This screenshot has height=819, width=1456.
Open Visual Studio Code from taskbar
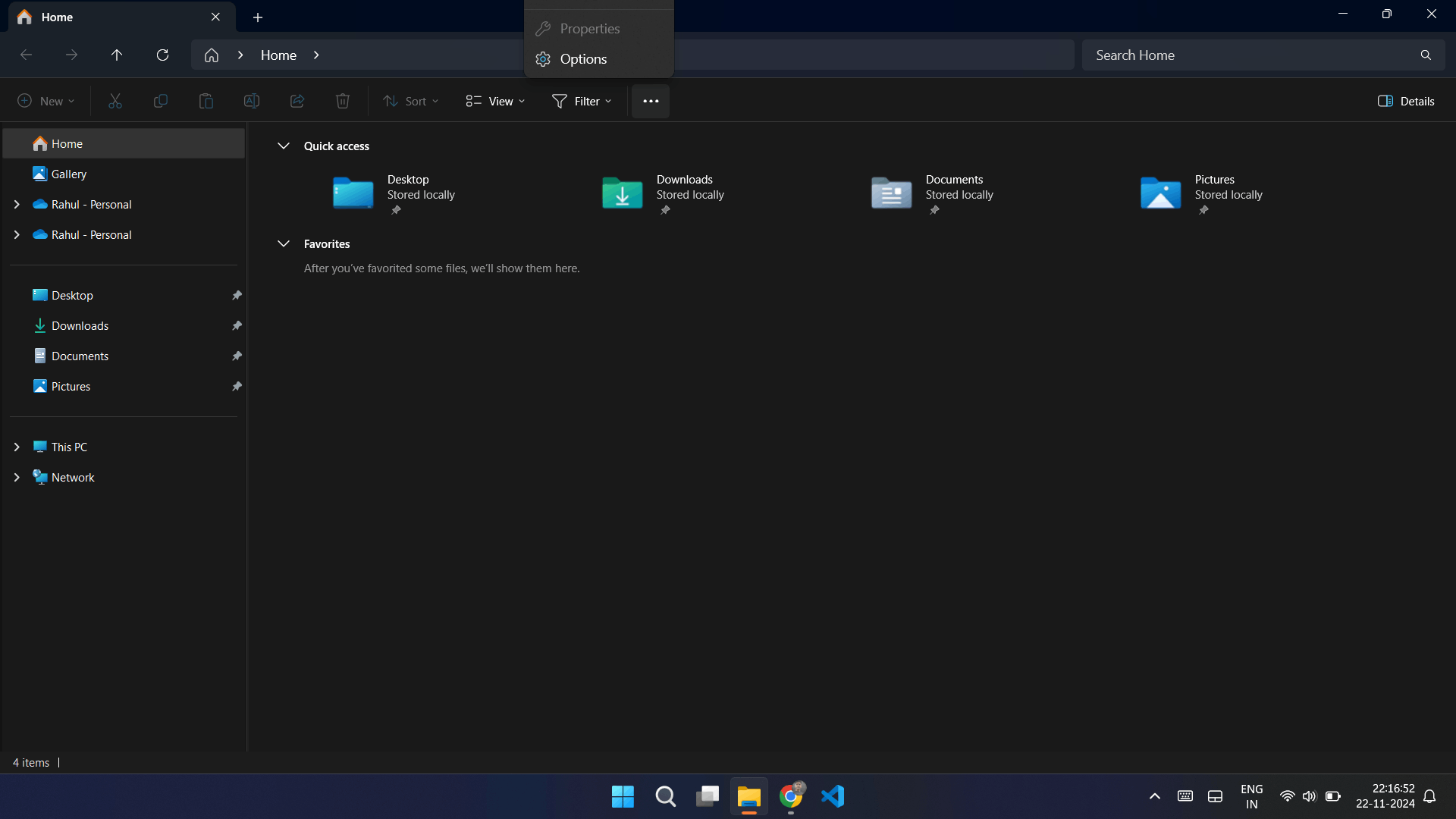tap(833, 796)
